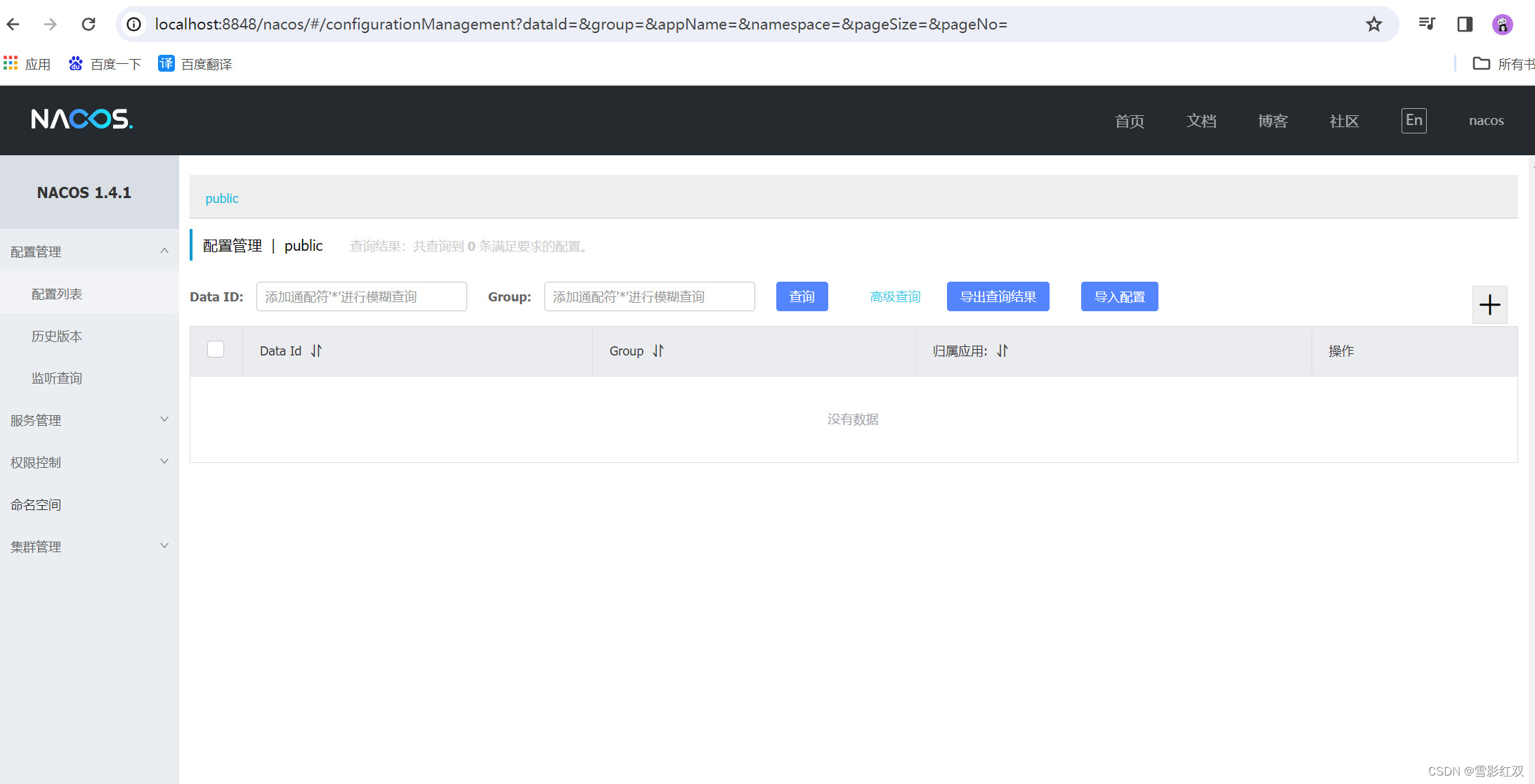The width and height of the screenshot is (1535, 784).
Task: Click 导入配置 import button
Action: coord(1119,296)
